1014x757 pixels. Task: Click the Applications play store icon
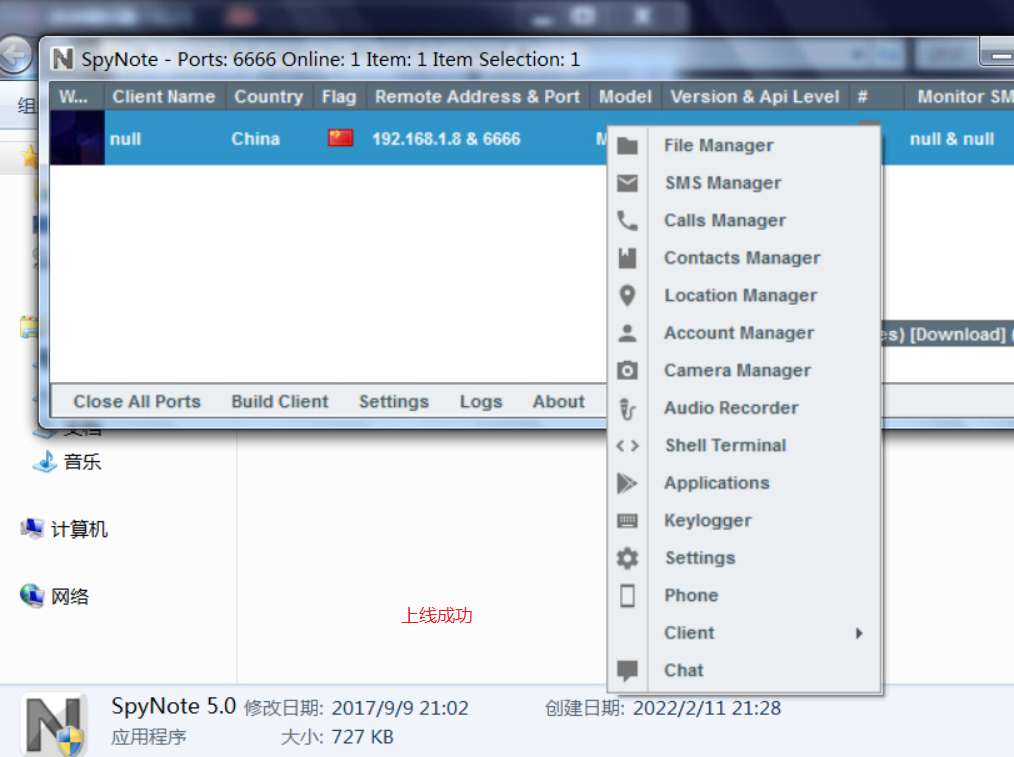(627, 483)
